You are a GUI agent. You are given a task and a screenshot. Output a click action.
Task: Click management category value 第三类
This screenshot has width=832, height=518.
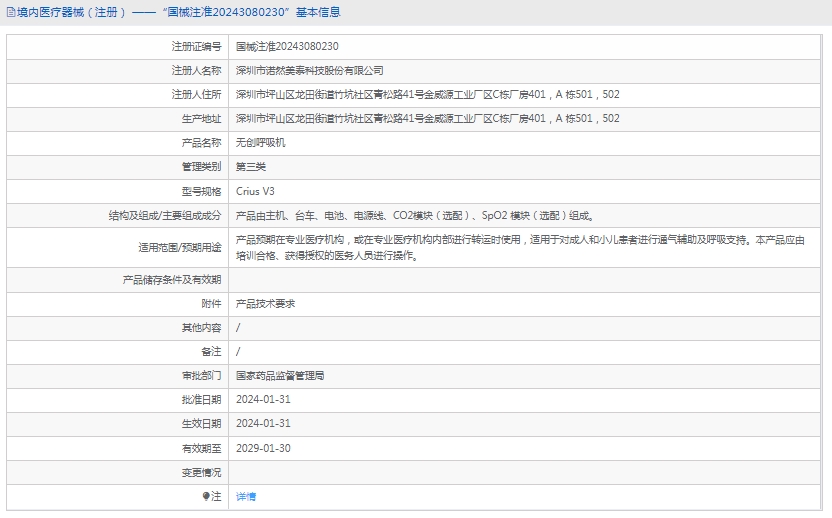tap(251, 167)
